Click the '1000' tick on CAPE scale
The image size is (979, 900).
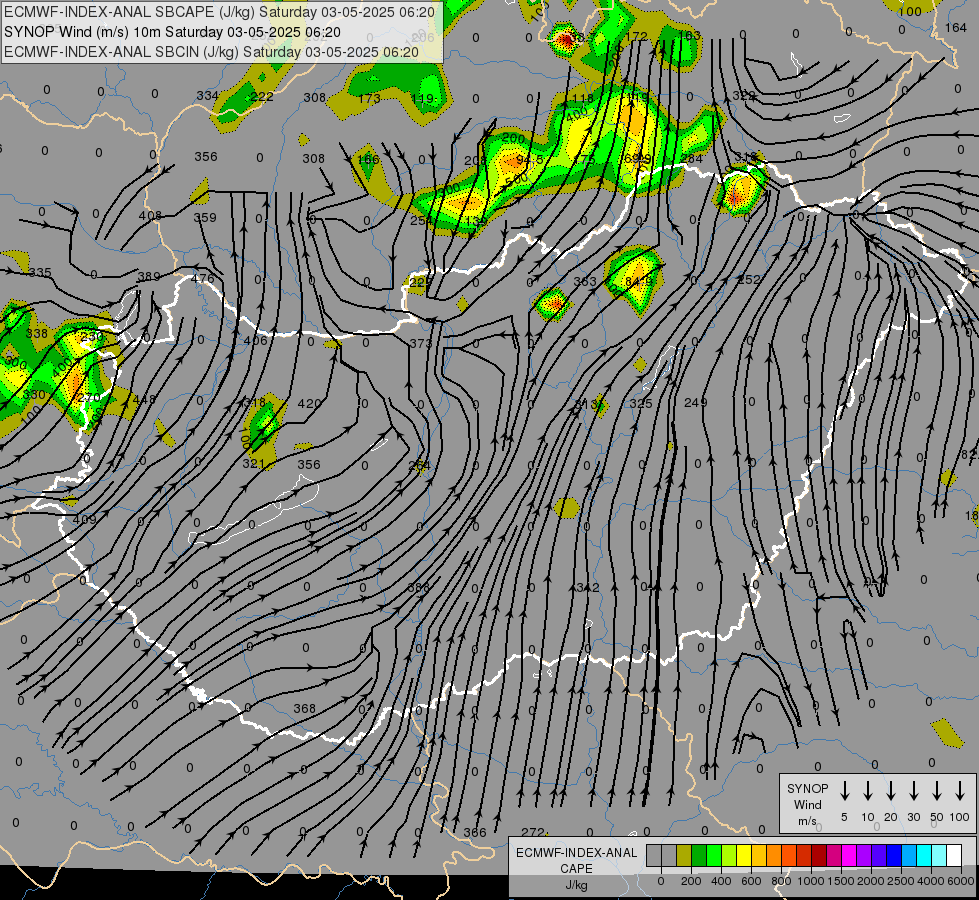point(811,881)
